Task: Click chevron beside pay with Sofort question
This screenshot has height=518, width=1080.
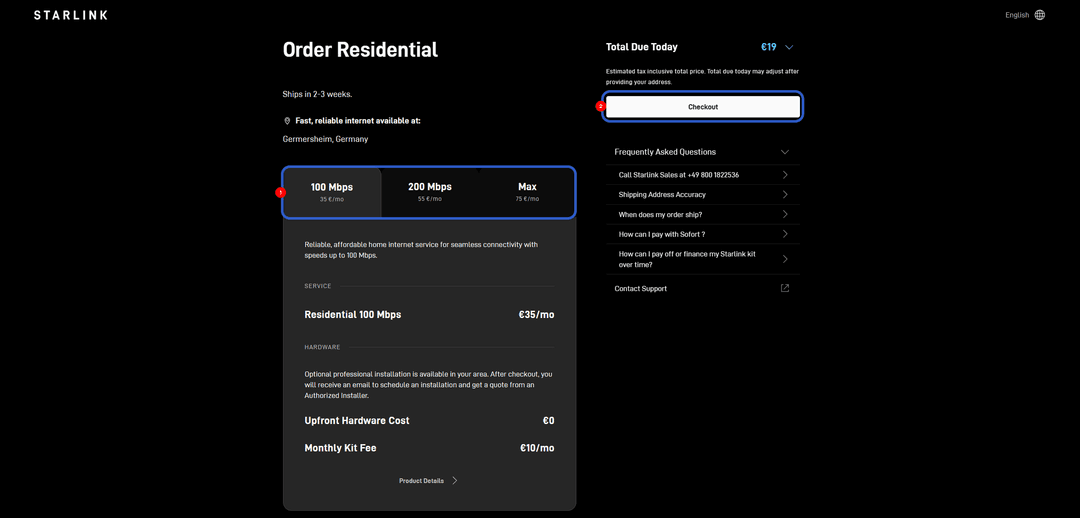Action: (x=785, y=234)
